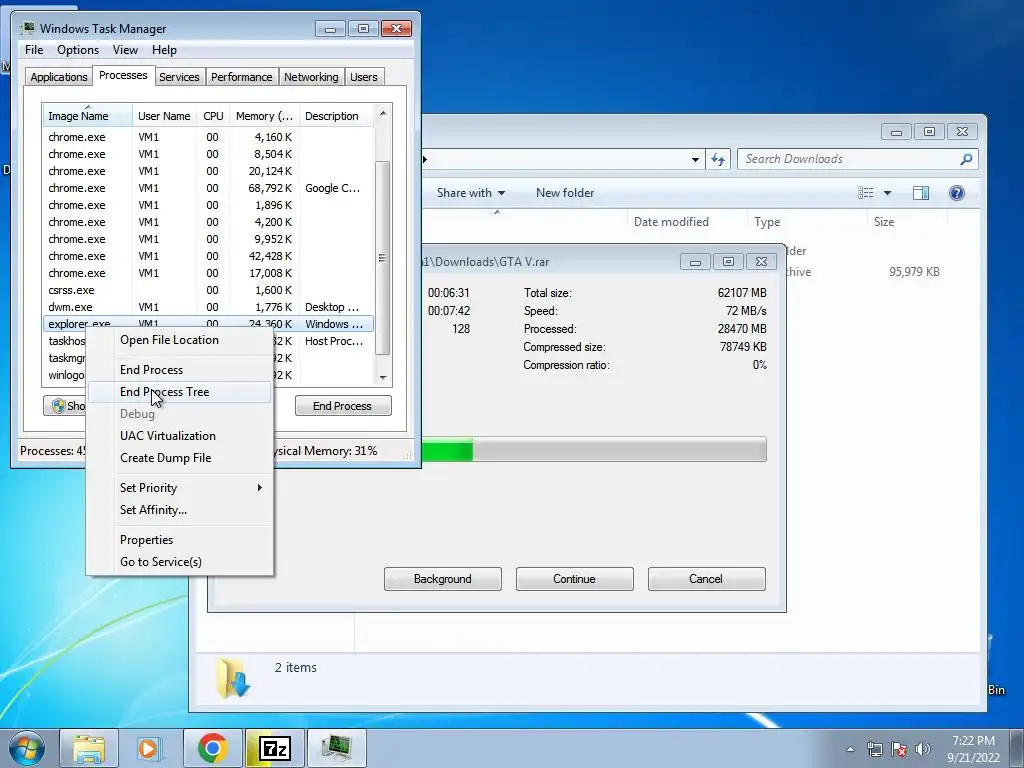Choose Open File Location in context menu
The width and height of the screenshot is (1024, 768).
pyautogui.click(x=169, y=340)
